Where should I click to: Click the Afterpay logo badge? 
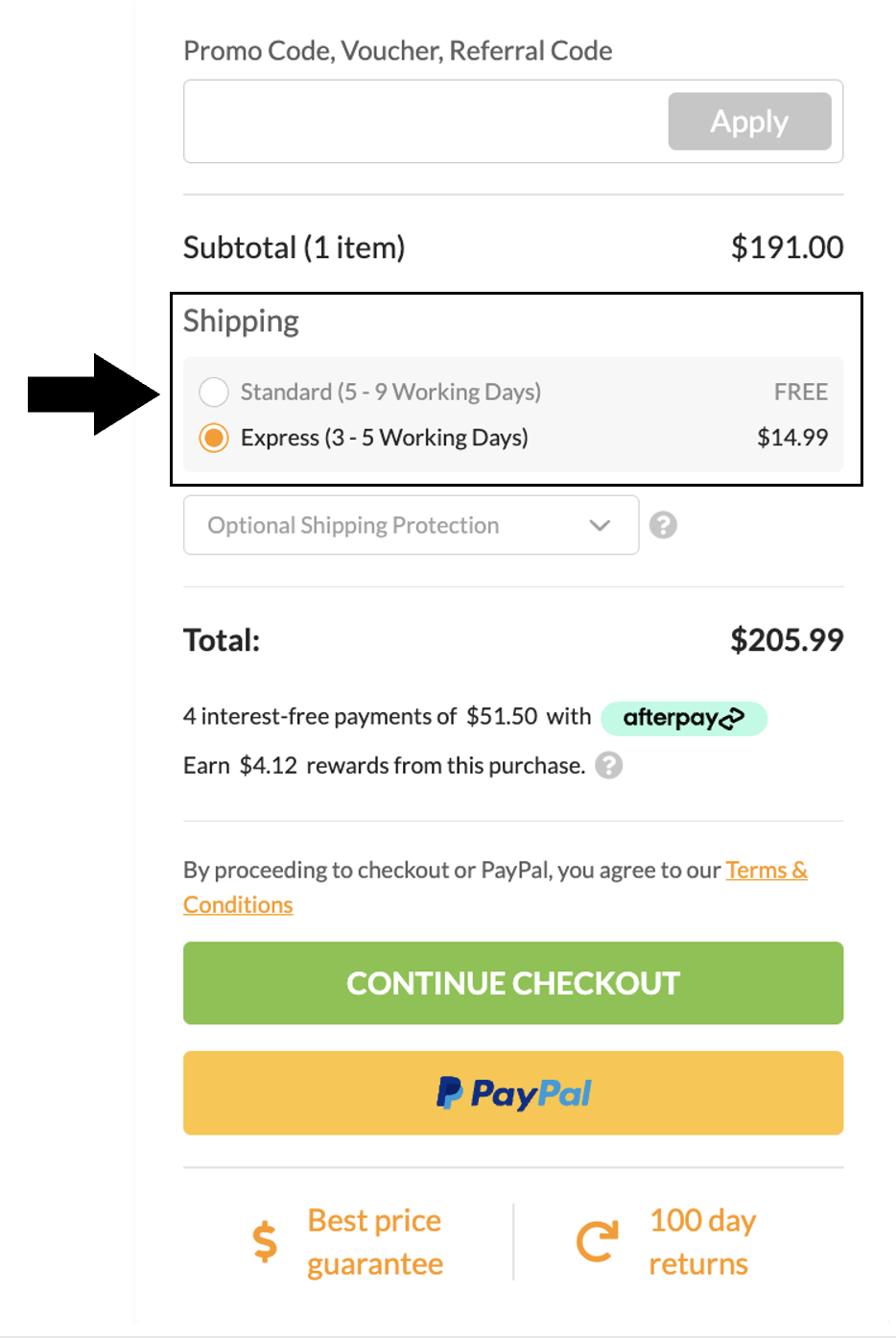683,718
